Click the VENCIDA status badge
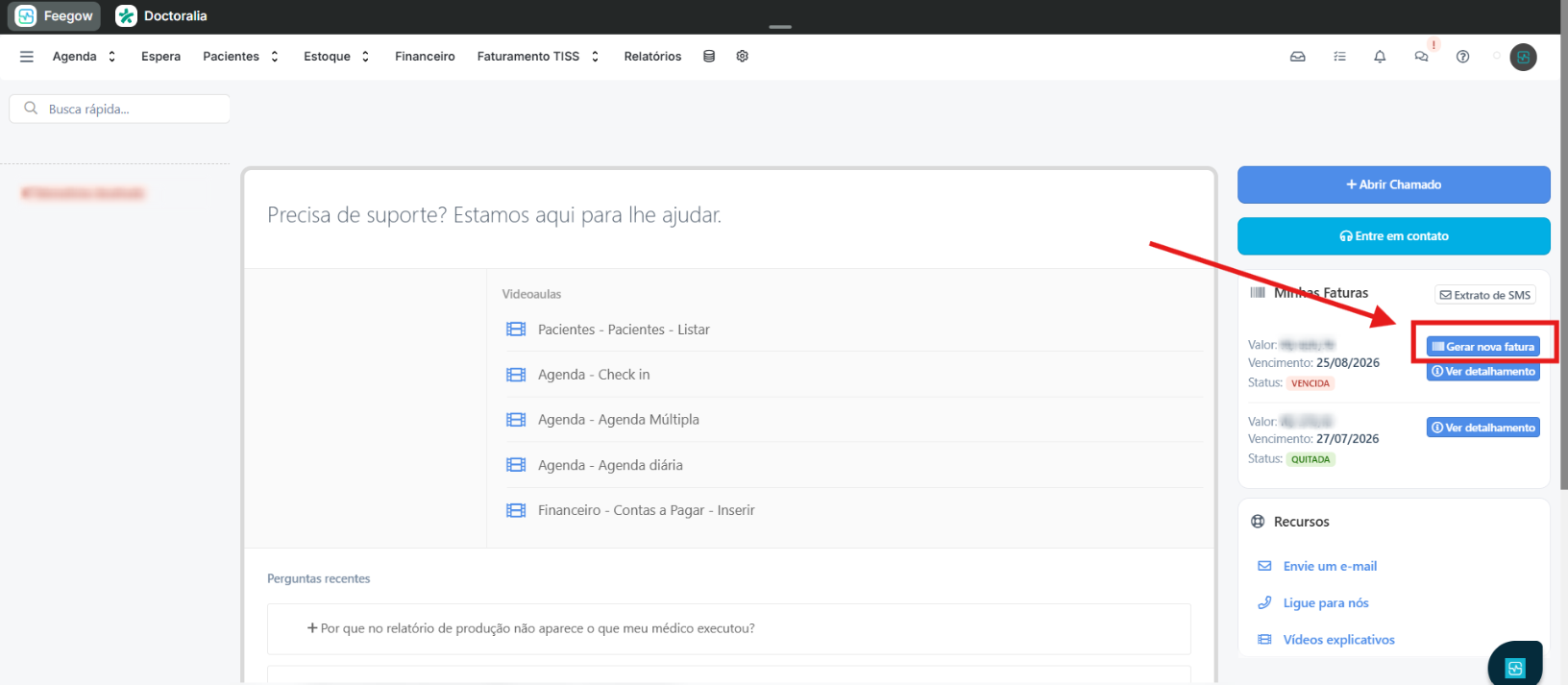The height and width of the screenshot is (685, 1568). pyautogui.click(x=1311, y=383)
